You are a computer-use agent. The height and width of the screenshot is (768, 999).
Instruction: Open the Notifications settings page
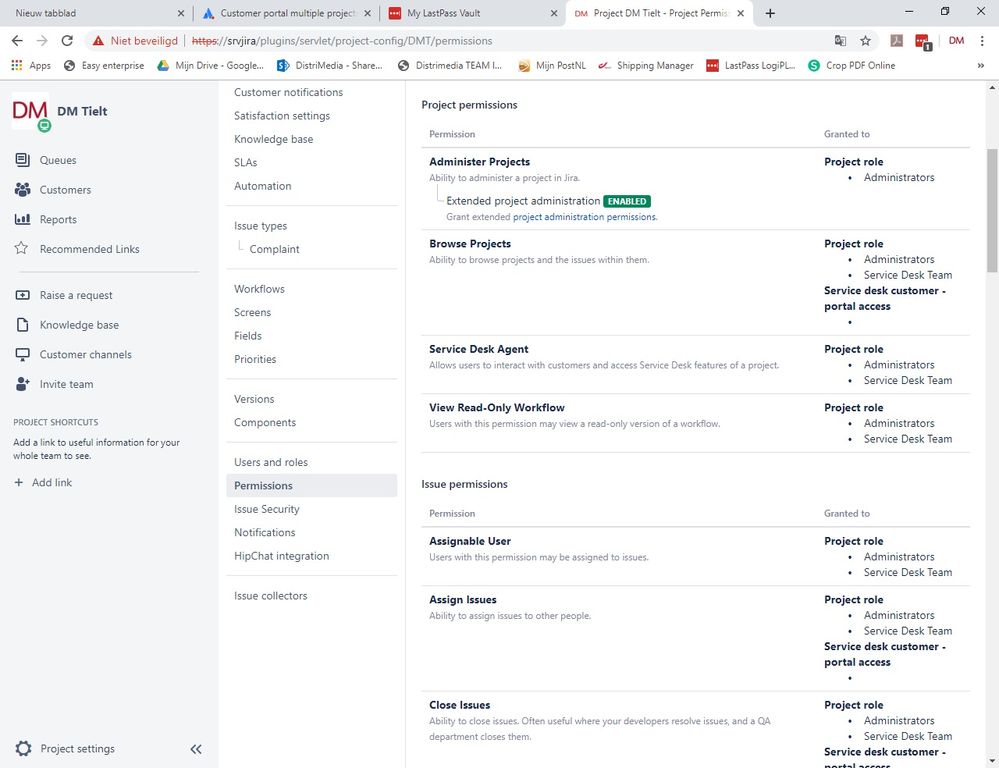pyautogui.click(x=264, y=533)
